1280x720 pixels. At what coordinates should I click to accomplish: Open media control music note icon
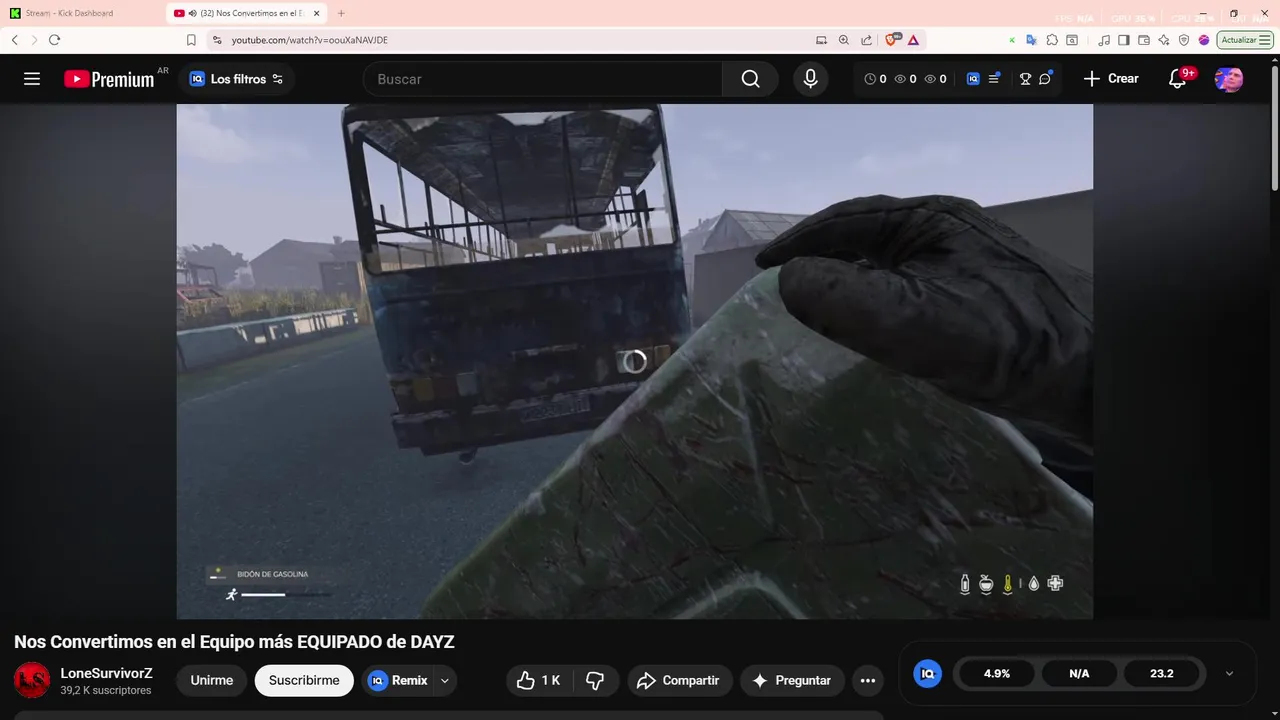(x=1104, y=40)
